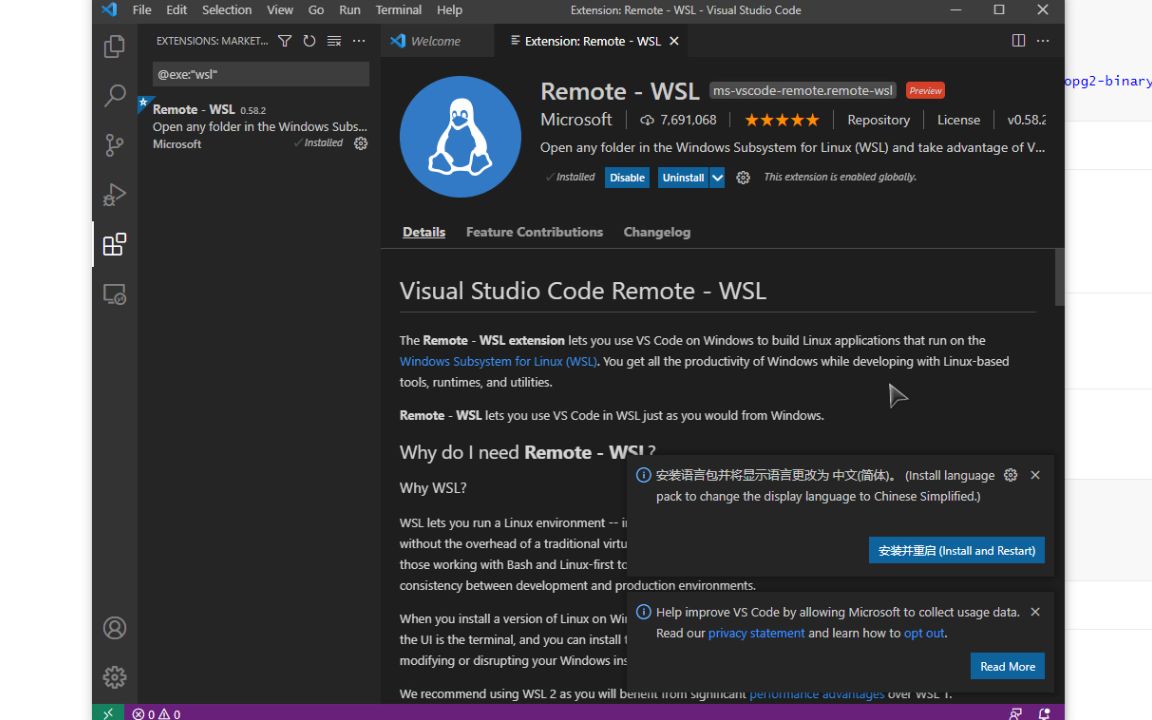
Task: Open the privacy statement link
Action: pos(756,633)
